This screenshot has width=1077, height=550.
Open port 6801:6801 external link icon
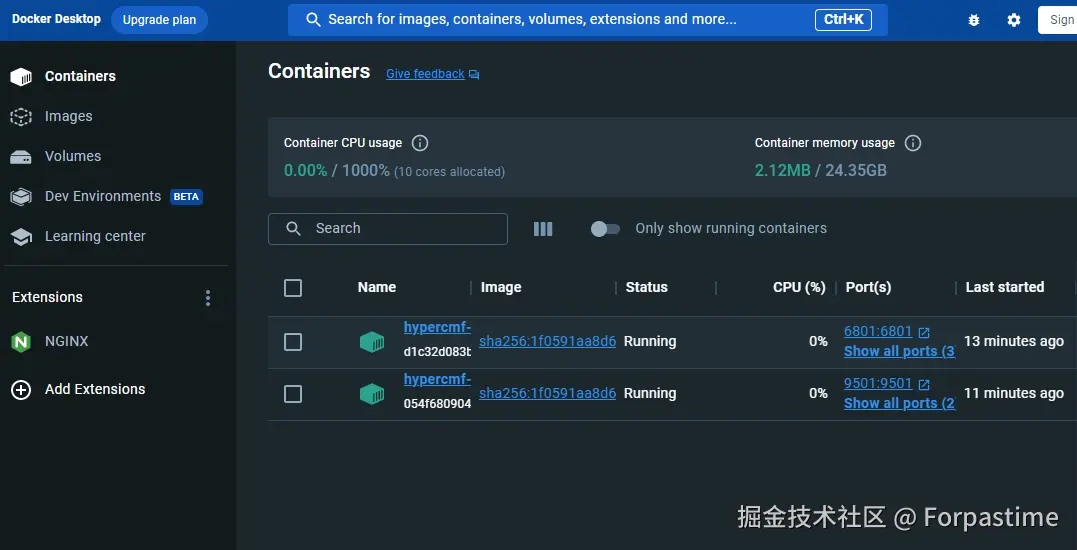pyautogui.click(x=924, y=332)
